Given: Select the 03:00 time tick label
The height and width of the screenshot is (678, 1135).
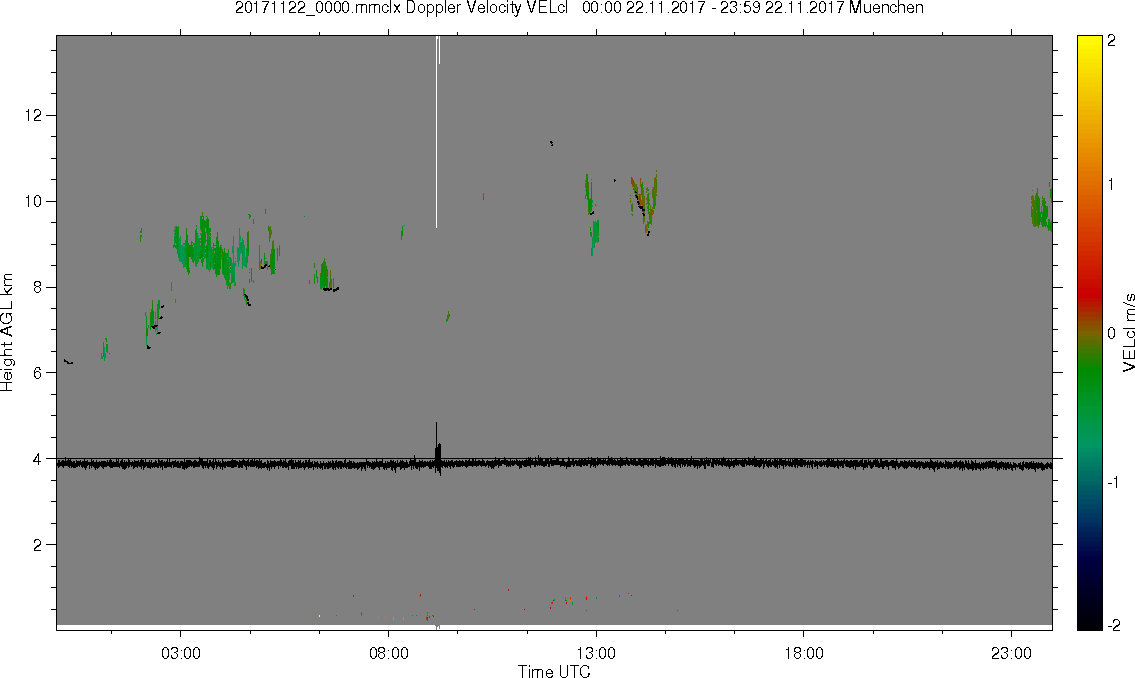Looking at the screenshot, I should point(181,653).
